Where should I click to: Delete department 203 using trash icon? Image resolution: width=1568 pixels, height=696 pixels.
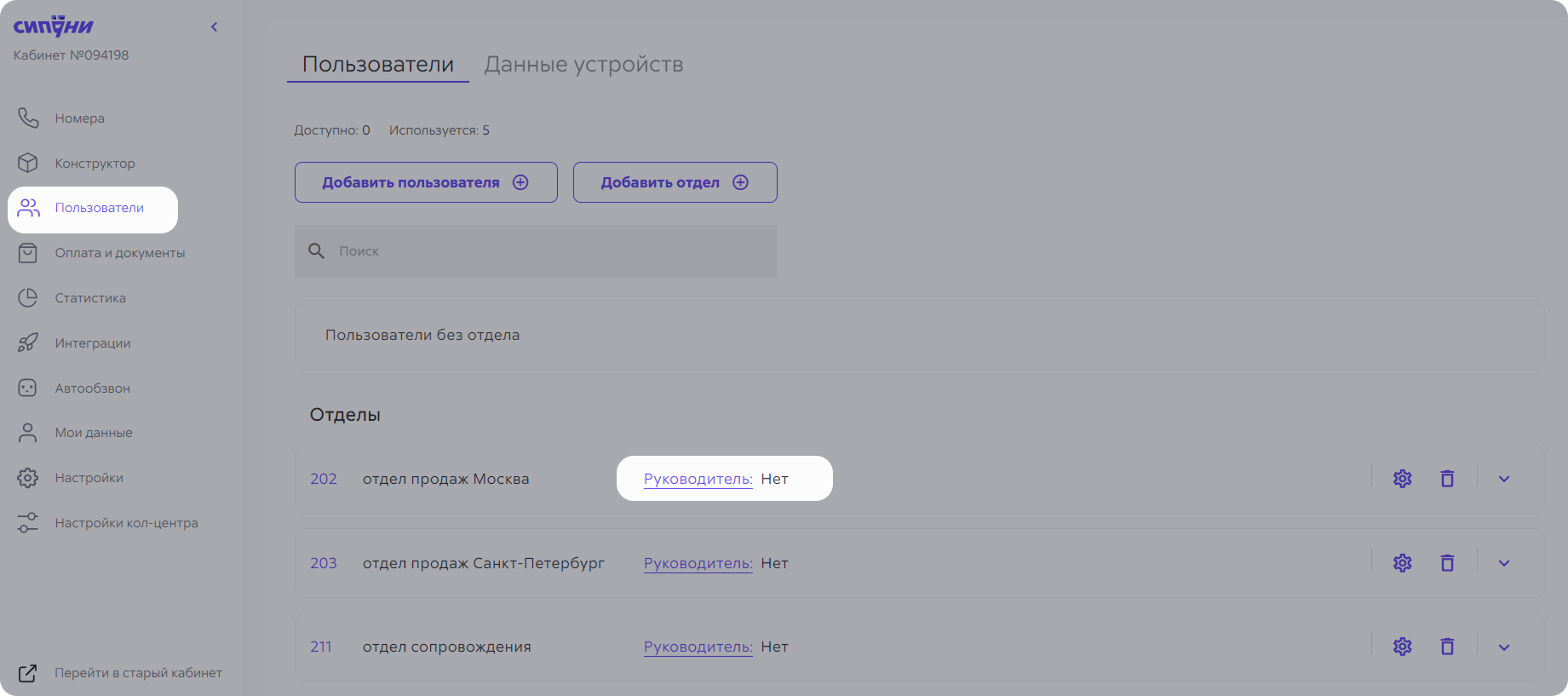point(1447,563)
